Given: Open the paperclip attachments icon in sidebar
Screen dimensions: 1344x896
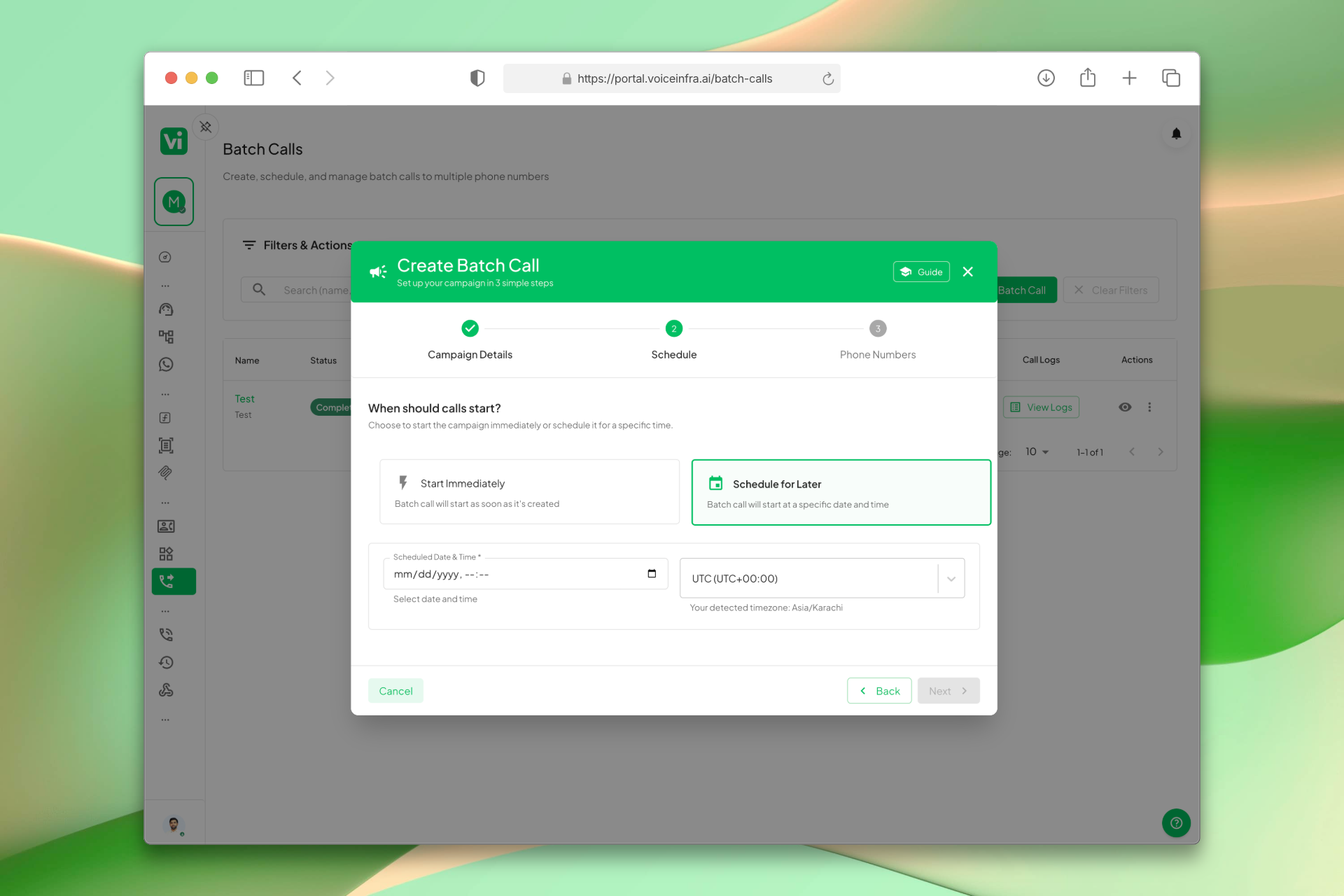Looking at the screenshot, I should 165,473.
